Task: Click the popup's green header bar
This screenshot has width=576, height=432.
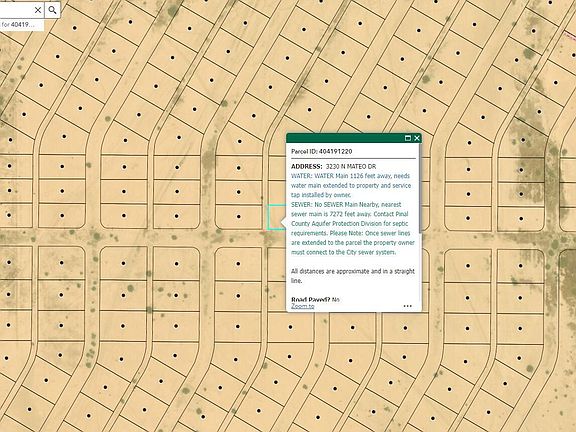Action: coord(345,138)
